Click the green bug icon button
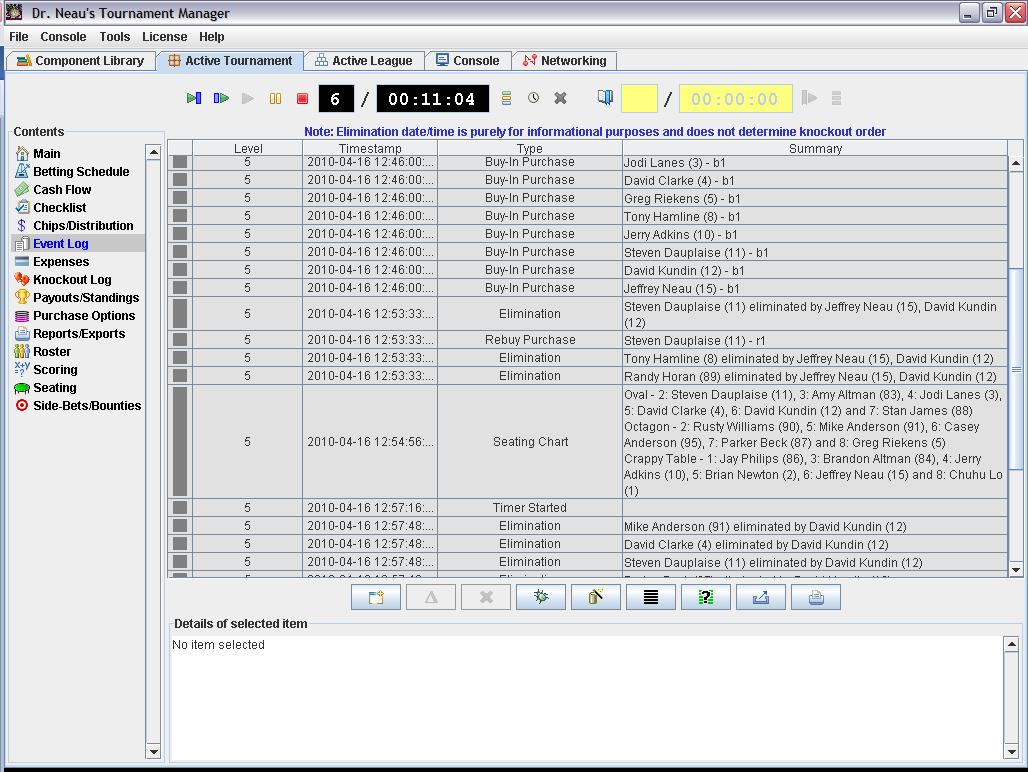 coord(541,597)
